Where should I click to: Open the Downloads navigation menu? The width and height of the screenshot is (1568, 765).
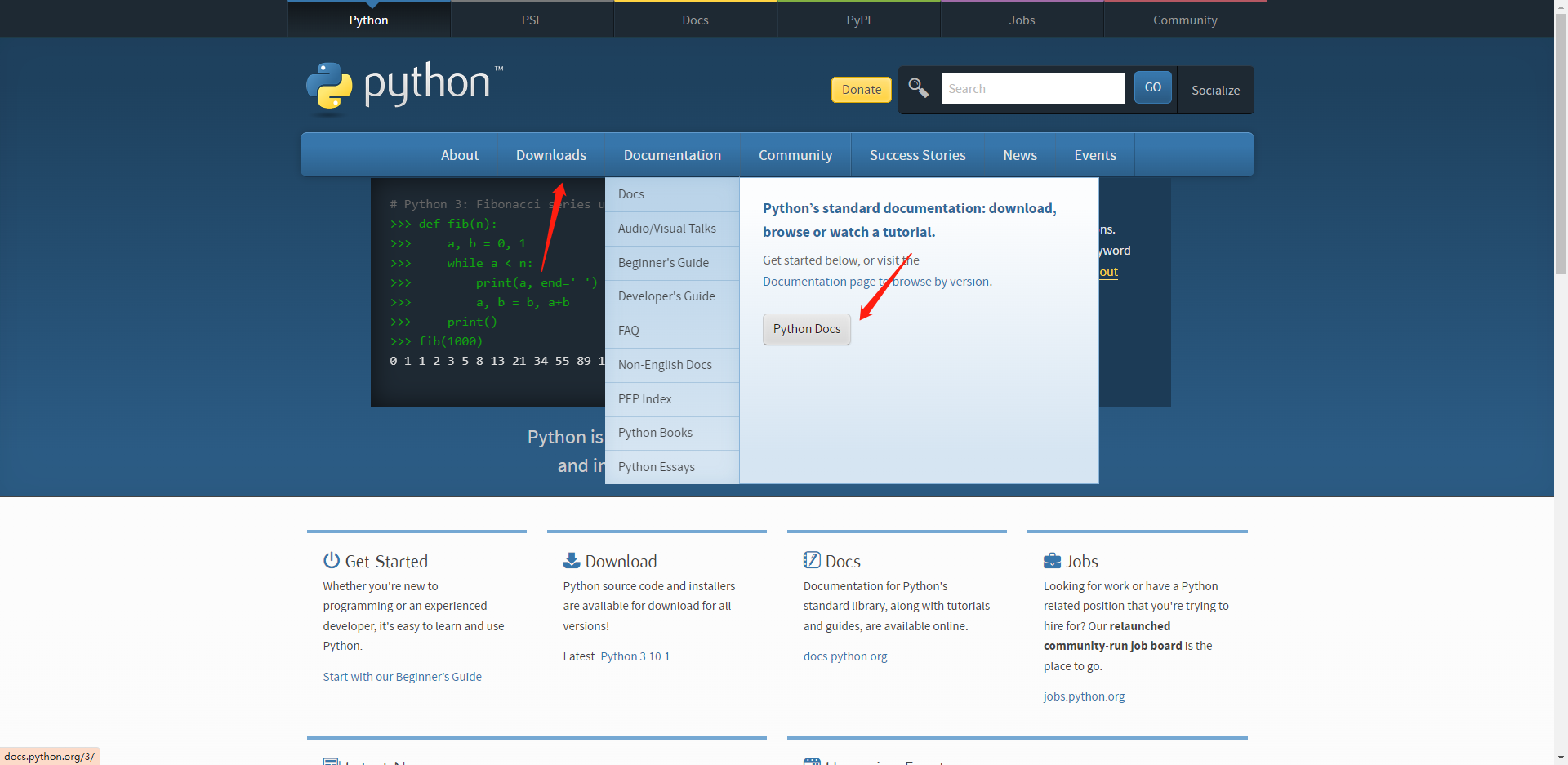click(x=551, y=155)
